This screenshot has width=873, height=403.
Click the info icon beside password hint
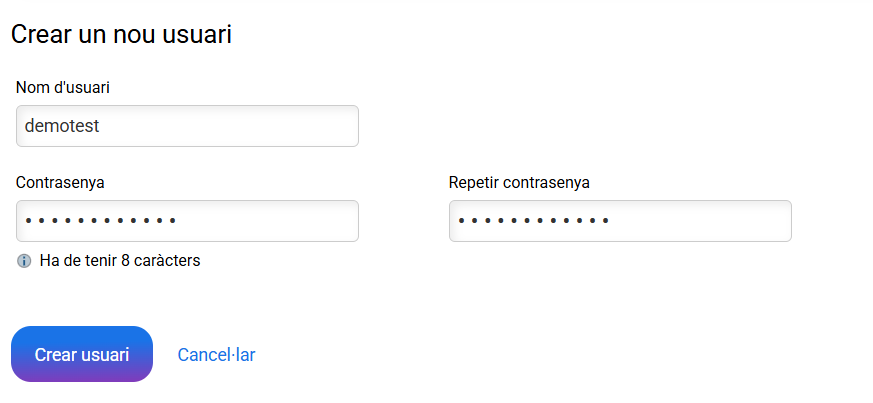[x=24, y=261]
